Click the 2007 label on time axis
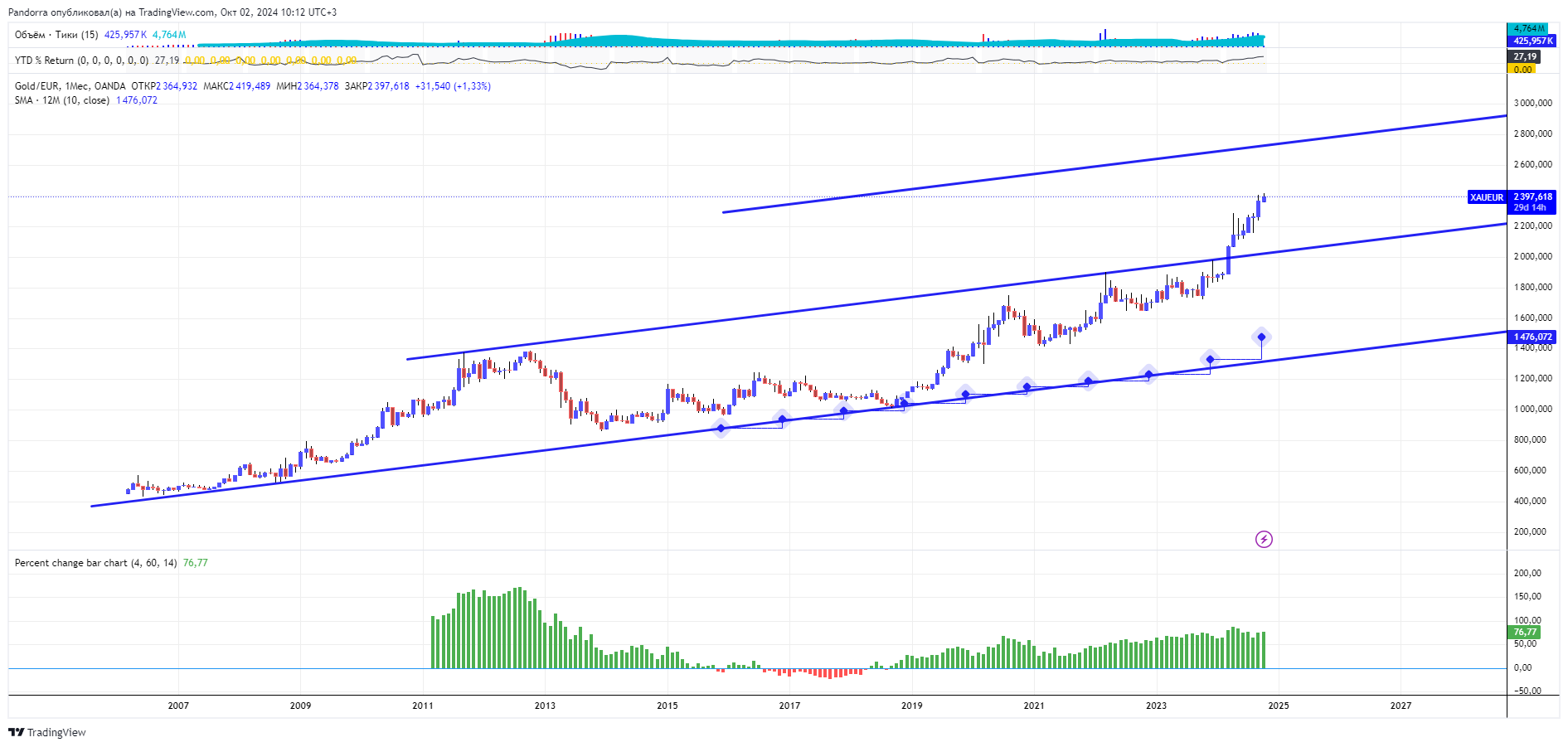The height and width of the screenshot is (747, 1568). (x=178, y=706)
